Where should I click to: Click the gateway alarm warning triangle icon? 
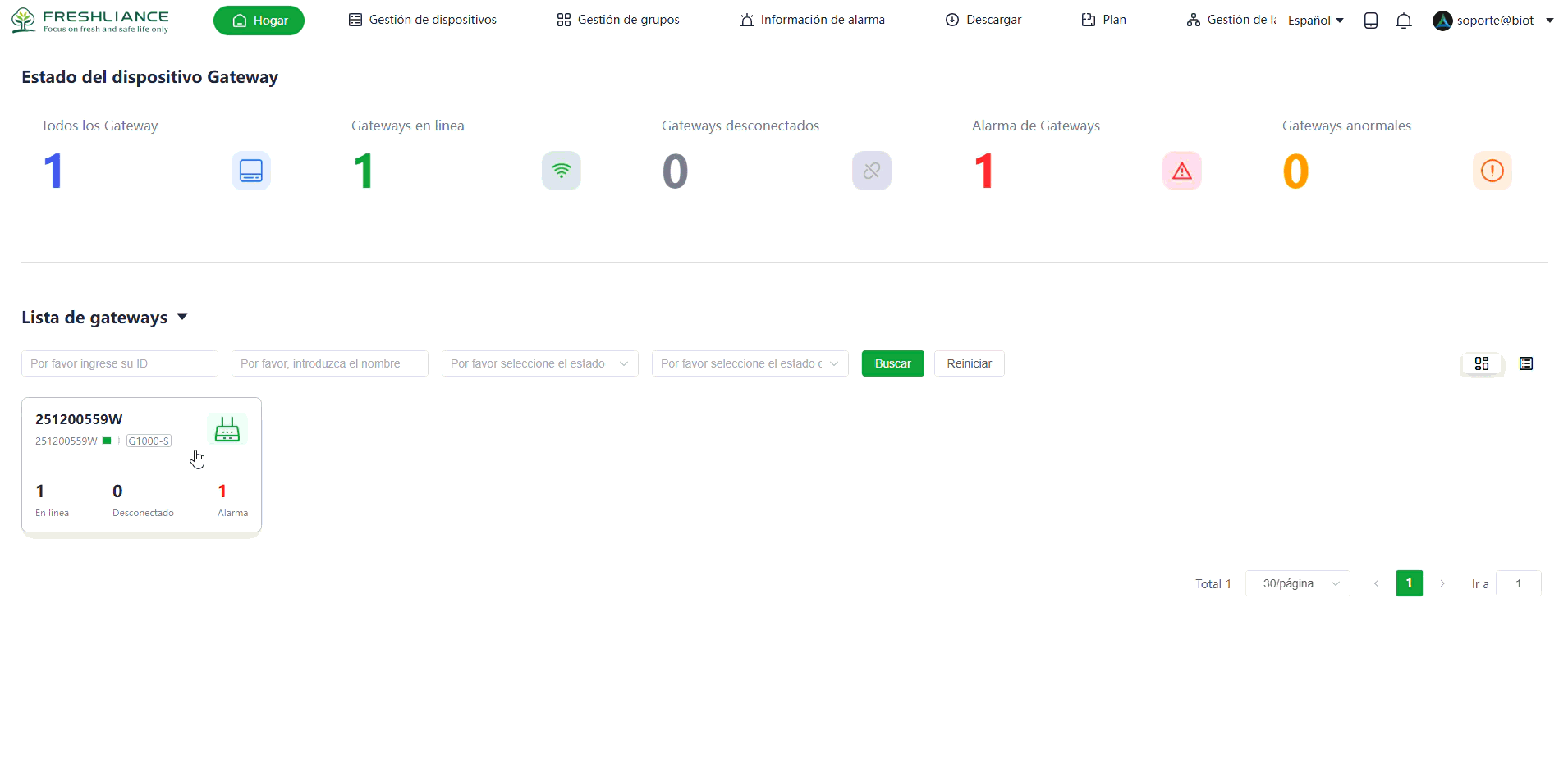pos(1181,171)
